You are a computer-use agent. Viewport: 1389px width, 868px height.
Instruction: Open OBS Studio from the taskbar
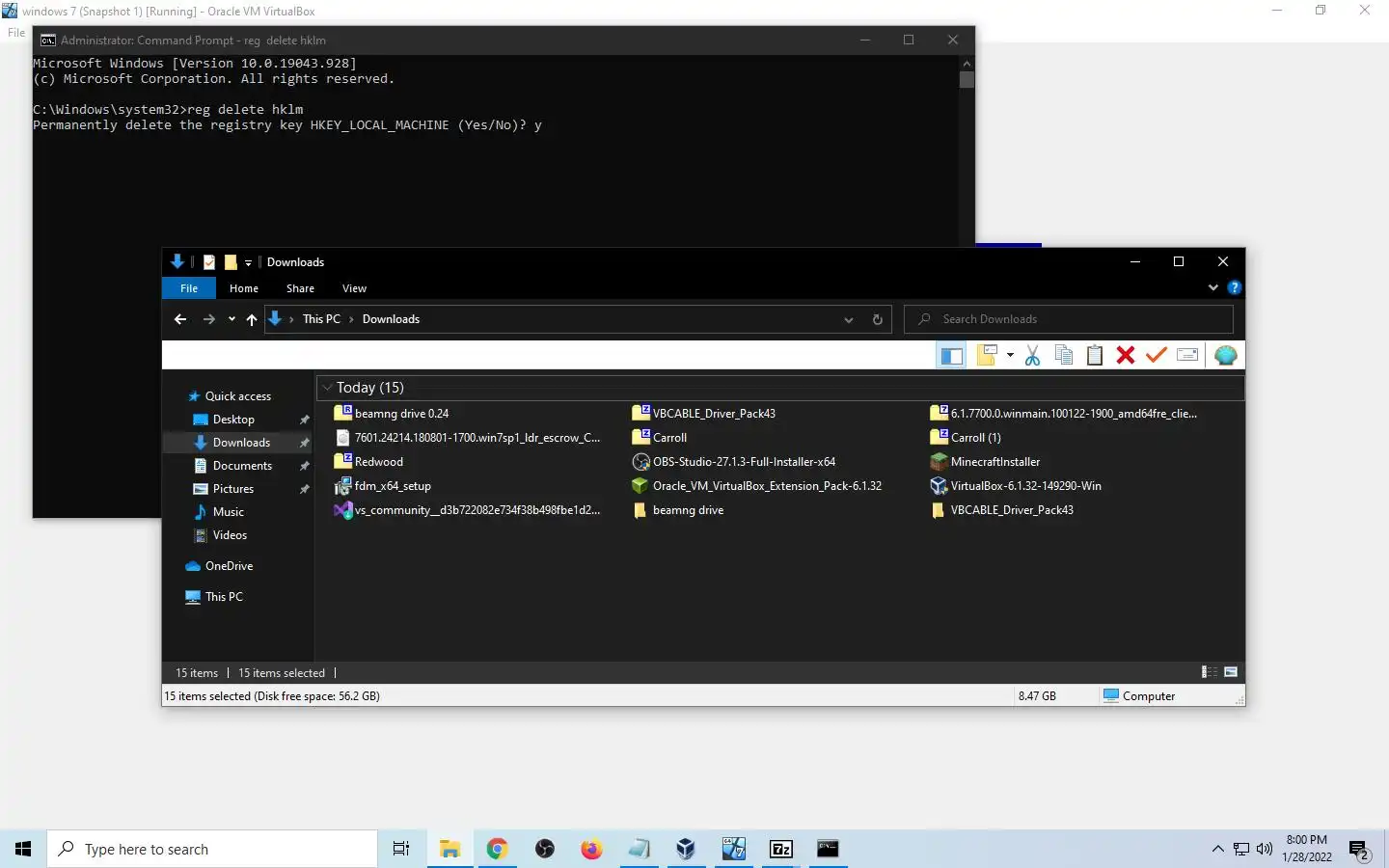(x=545, y=849)
